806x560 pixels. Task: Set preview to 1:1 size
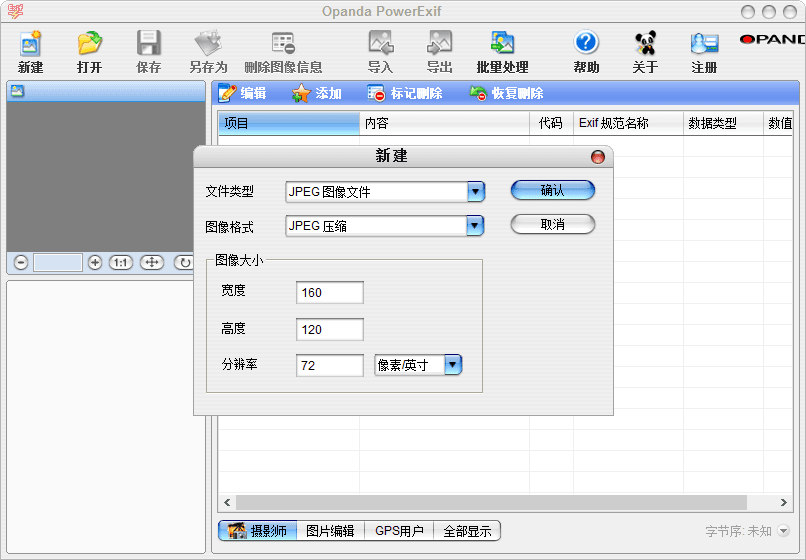(x=121, y=263)
